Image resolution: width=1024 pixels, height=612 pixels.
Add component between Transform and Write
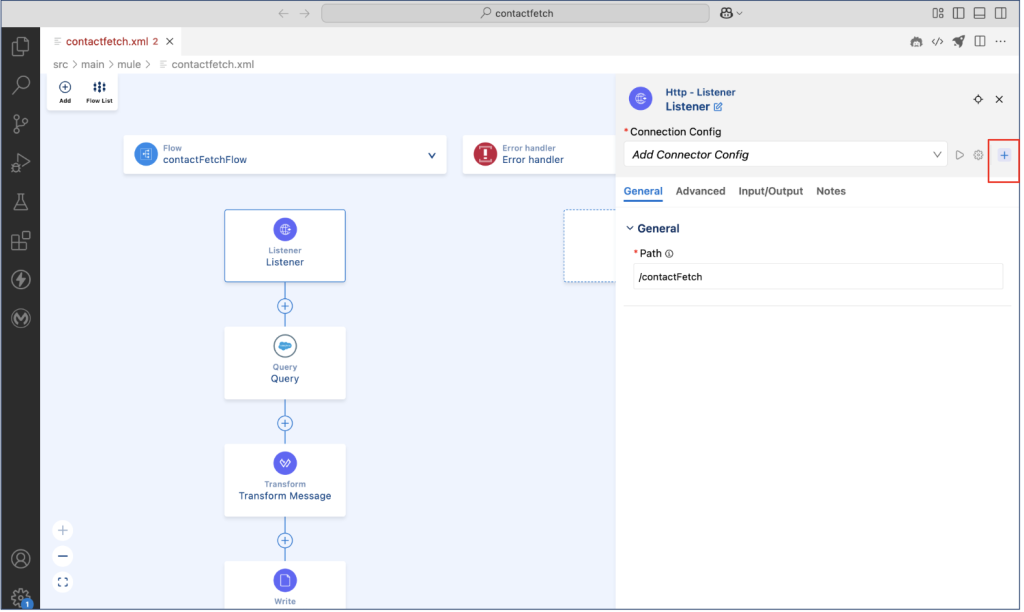click(x=285, y=540)
